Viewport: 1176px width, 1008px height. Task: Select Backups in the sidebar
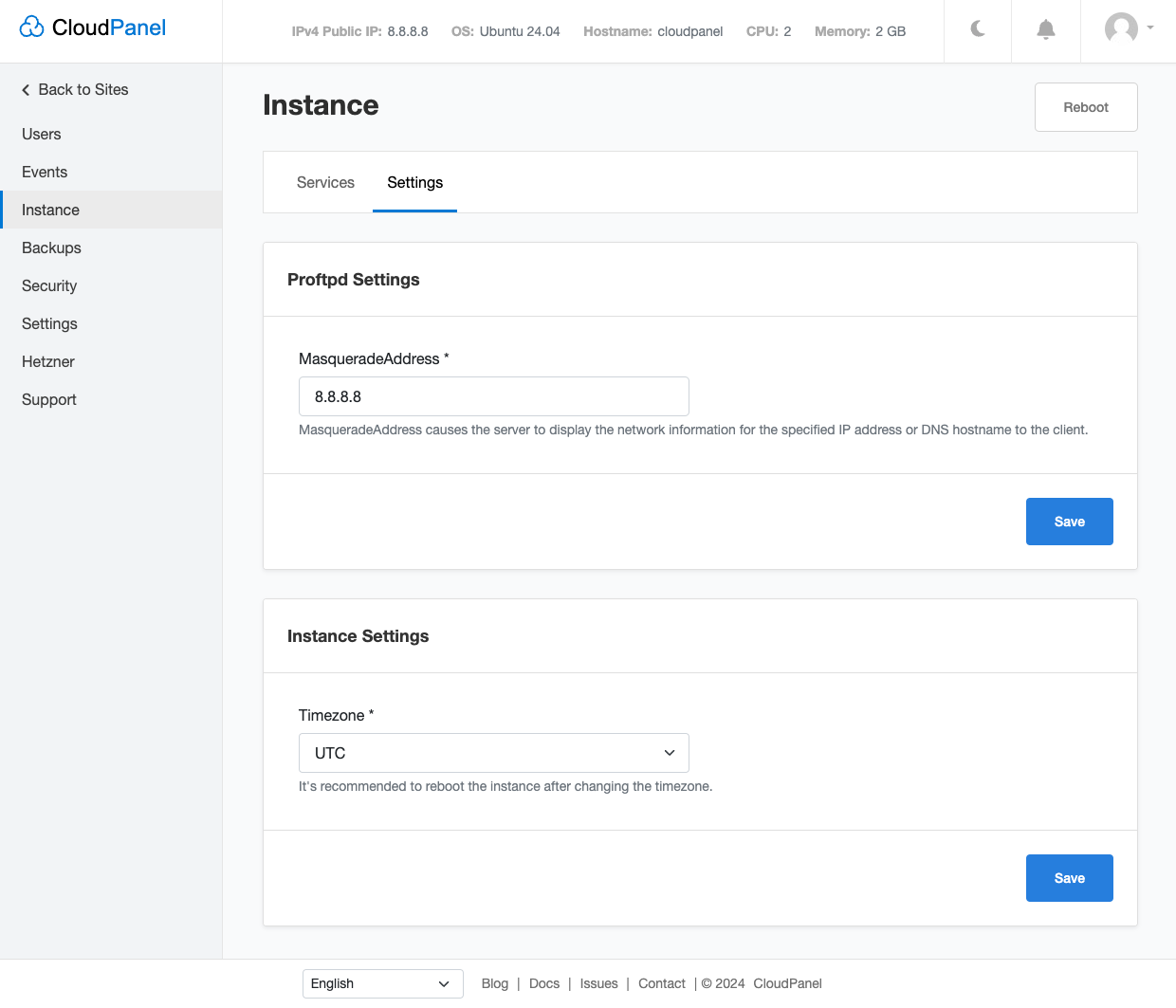pyautogui.click(x=51, y=247)
